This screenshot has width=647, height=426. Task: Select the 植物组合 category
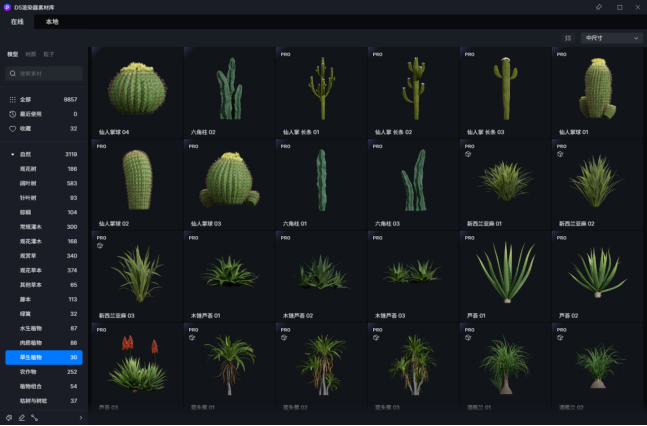[44, 386]
